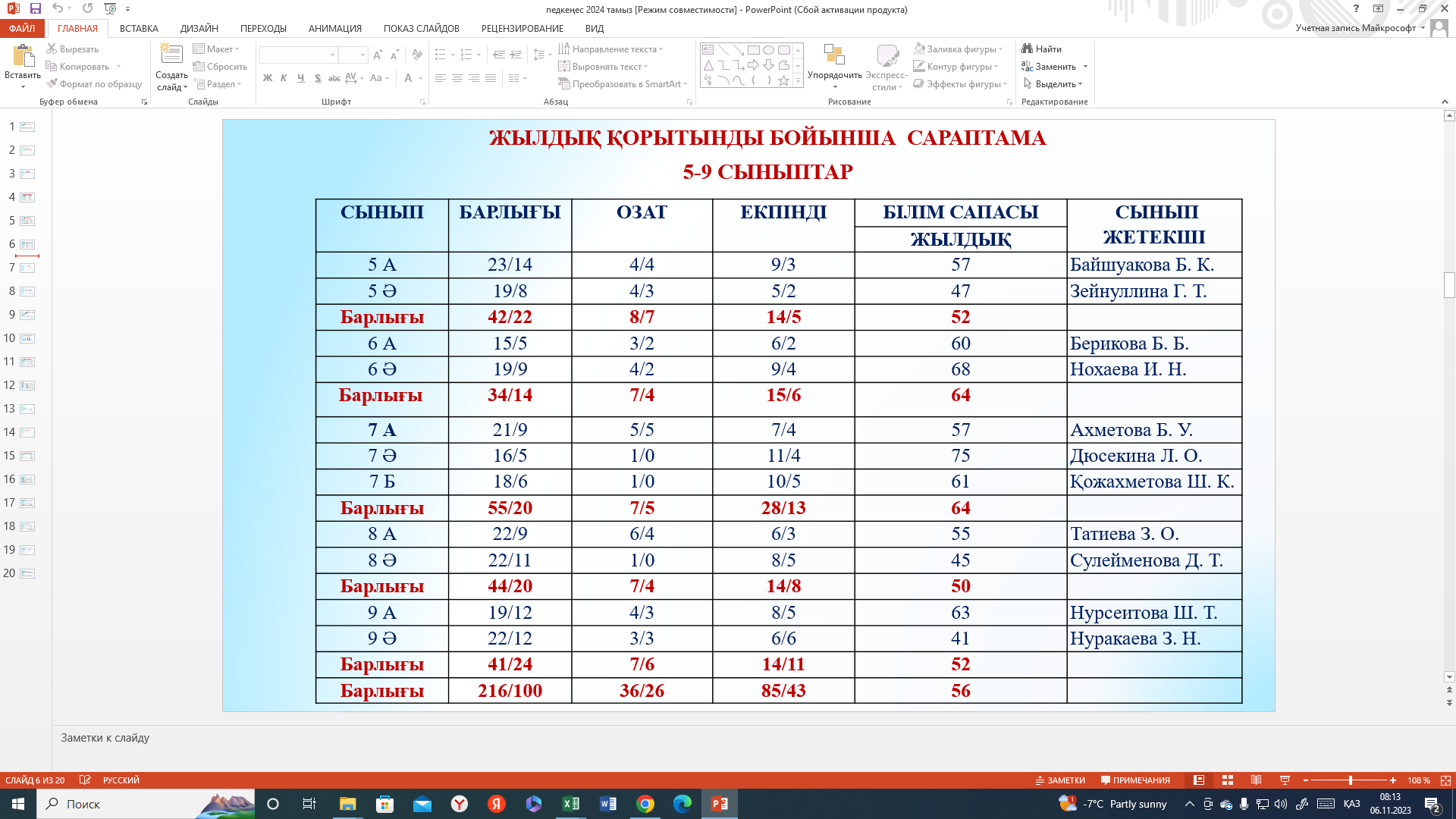Toggle strikethrough (abc) formatting
This screenshot has height=819, width=1456.
pyautogui.click(x=334, y=78)
